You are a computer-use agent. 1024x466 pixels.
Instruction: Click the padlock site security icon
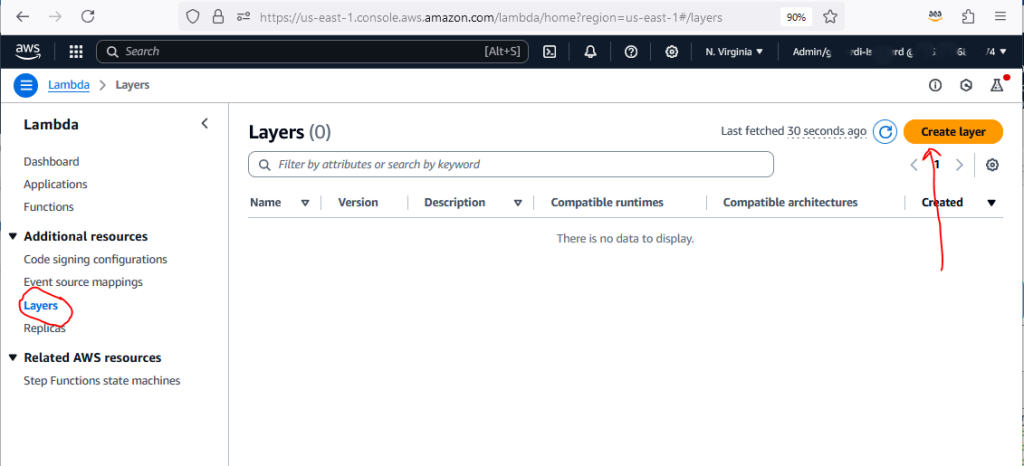[x=218, y=17]
